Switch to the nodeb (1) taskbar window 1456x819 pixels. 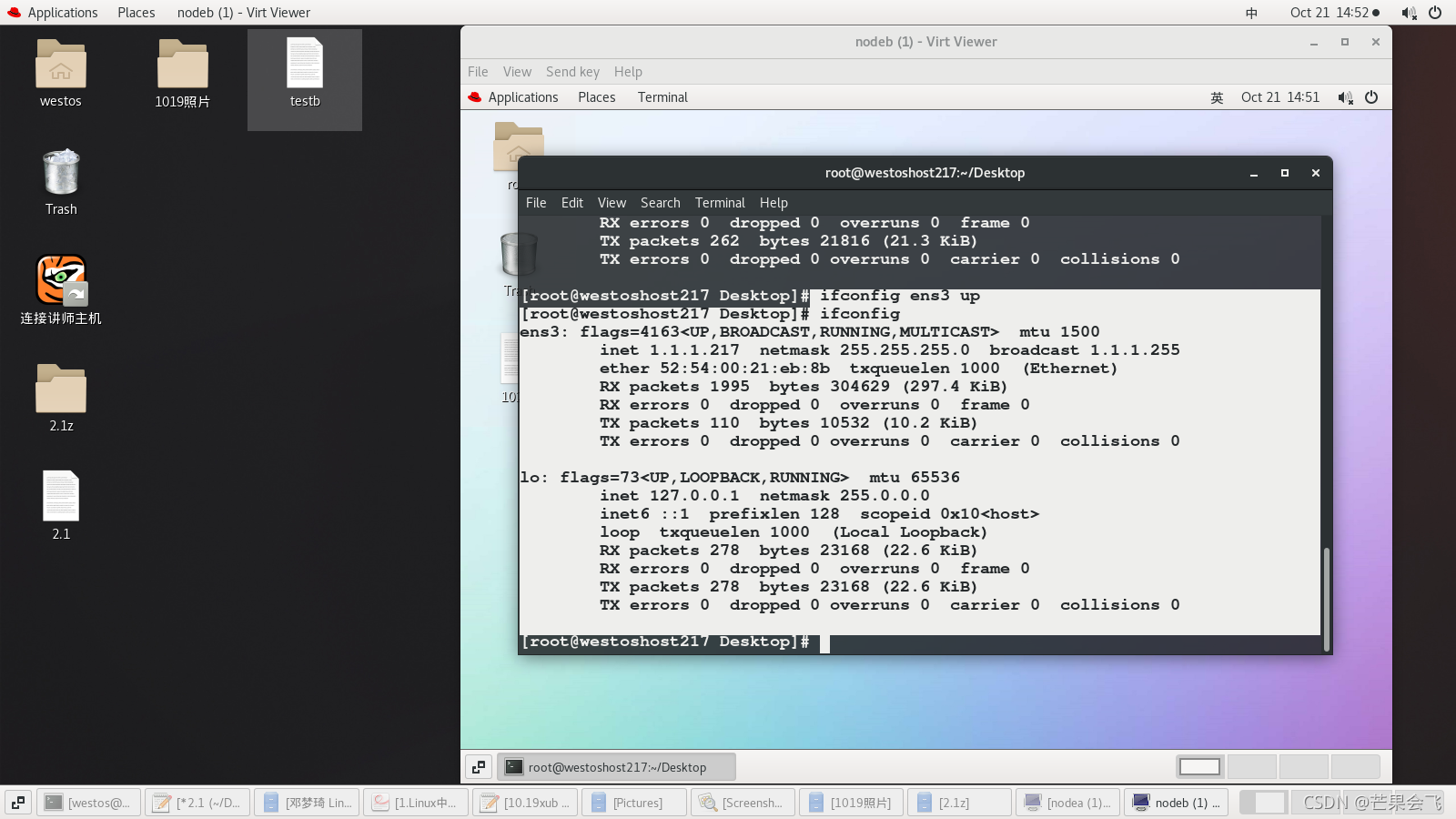tap(1177, 802)
